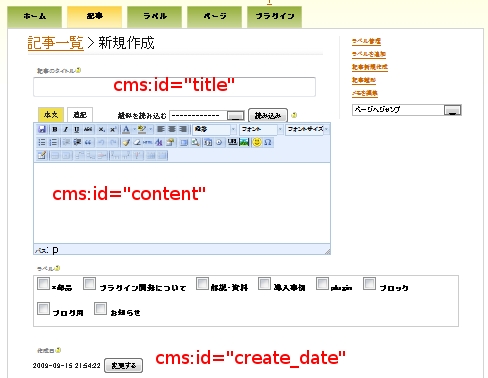Redo the last edit

pos(113,142)
